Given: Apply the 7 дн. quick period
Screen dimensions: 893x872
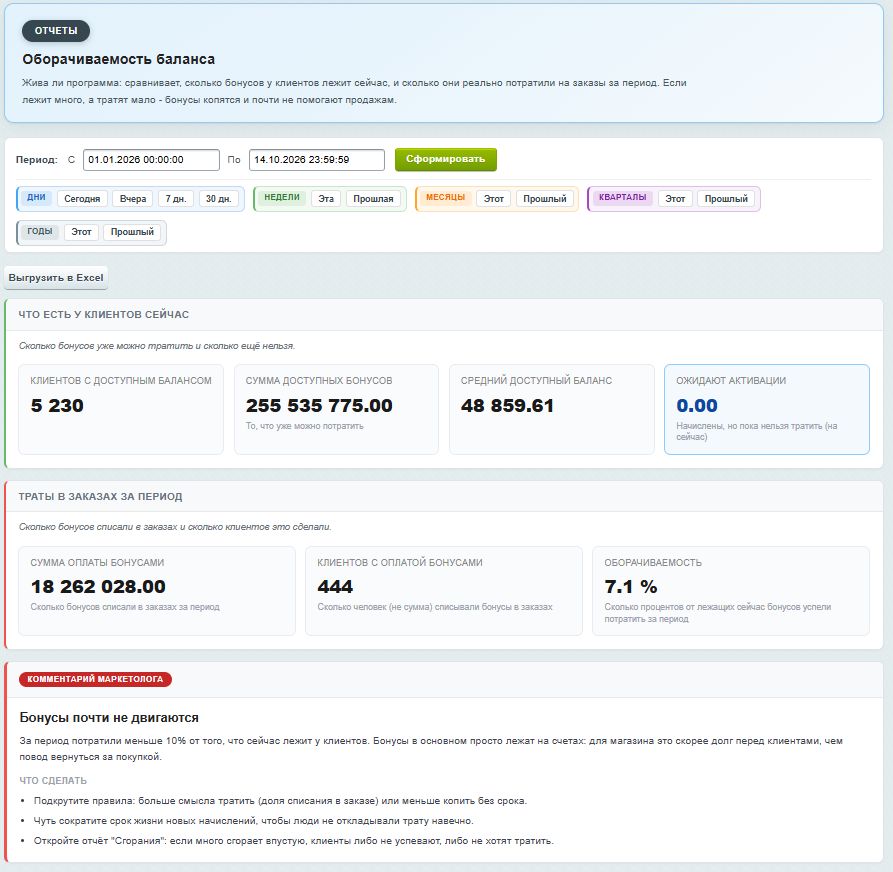Looking at the screenshot, I should tap(176, 199).
